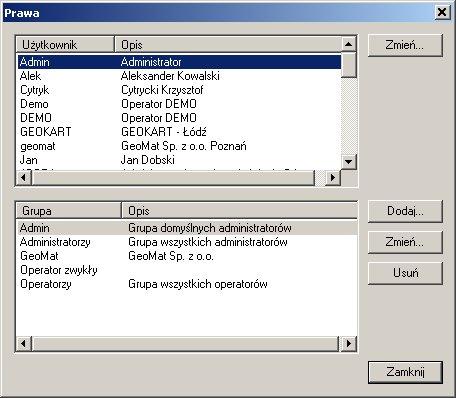Click the left arrow of the groups list horizontal scrollbar
Viewport: 456px width, 398px height.
(x=24, y=343)
